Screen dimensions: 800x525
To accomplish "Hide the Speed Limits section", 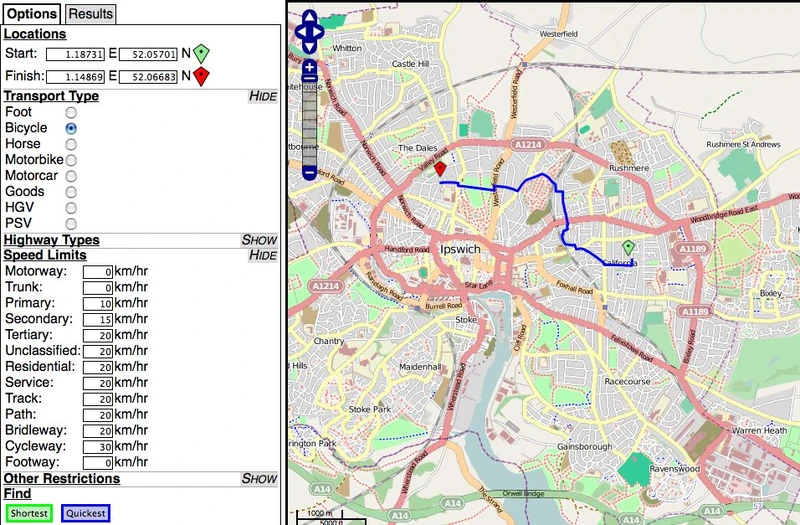I will pyautogui.click(x=263, y=255).
